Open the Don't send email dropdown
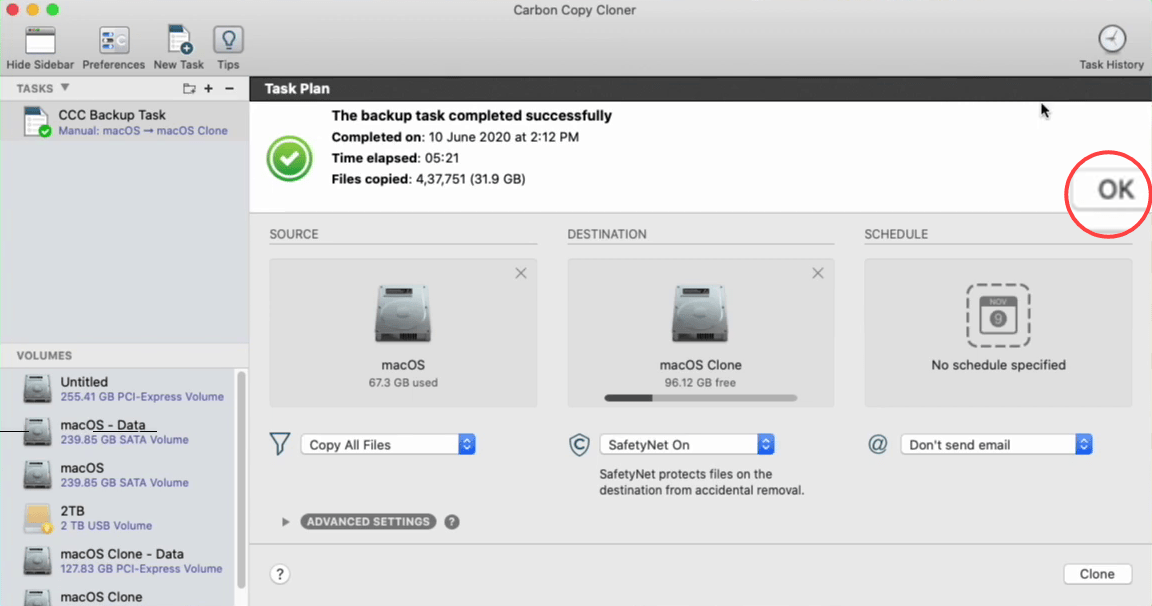This screenshot has width=1152, height=606. tap(996, 444)
